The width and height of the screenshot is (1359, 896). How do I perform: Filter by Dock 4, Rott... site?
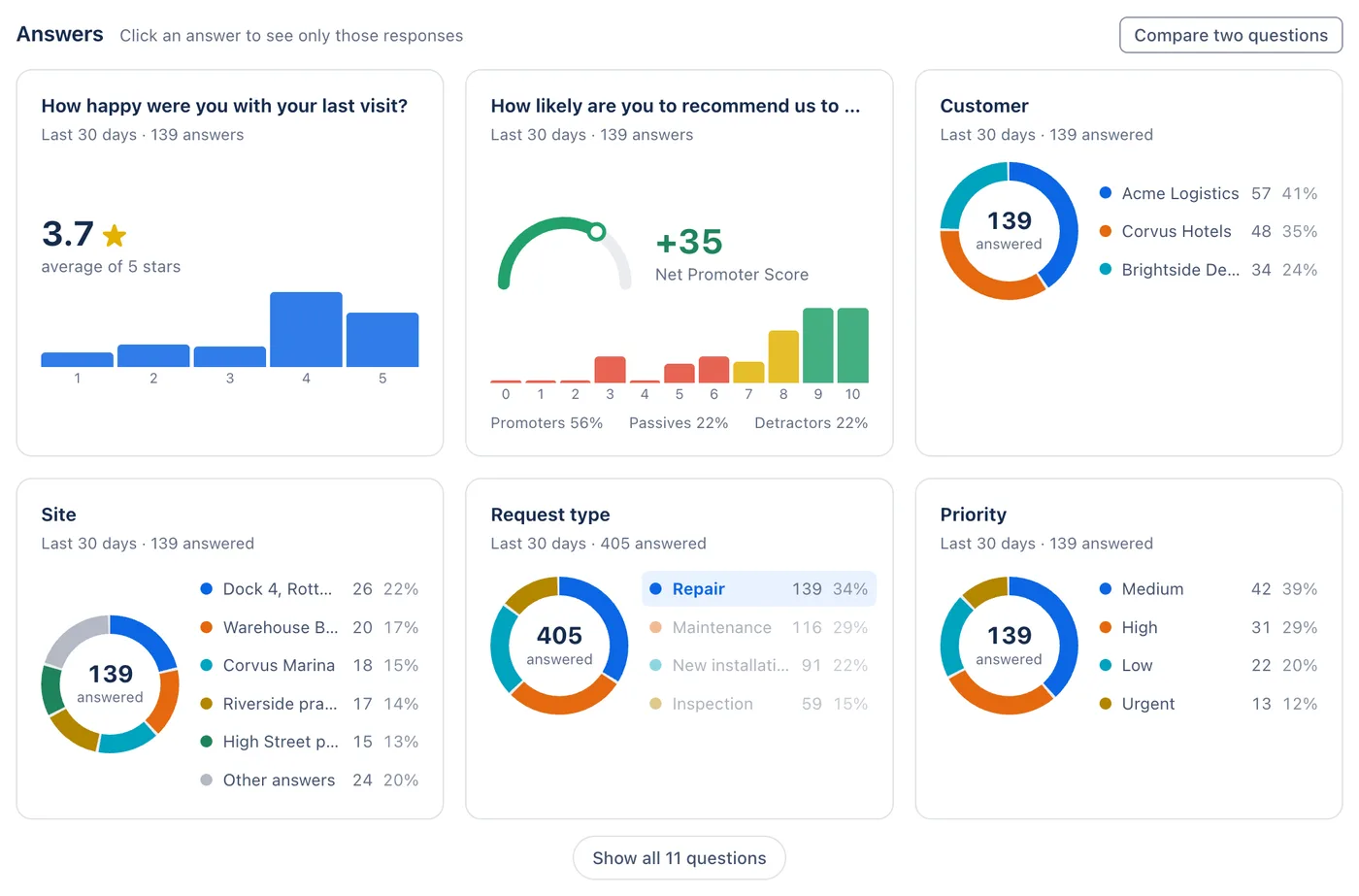tap(310, 589)
